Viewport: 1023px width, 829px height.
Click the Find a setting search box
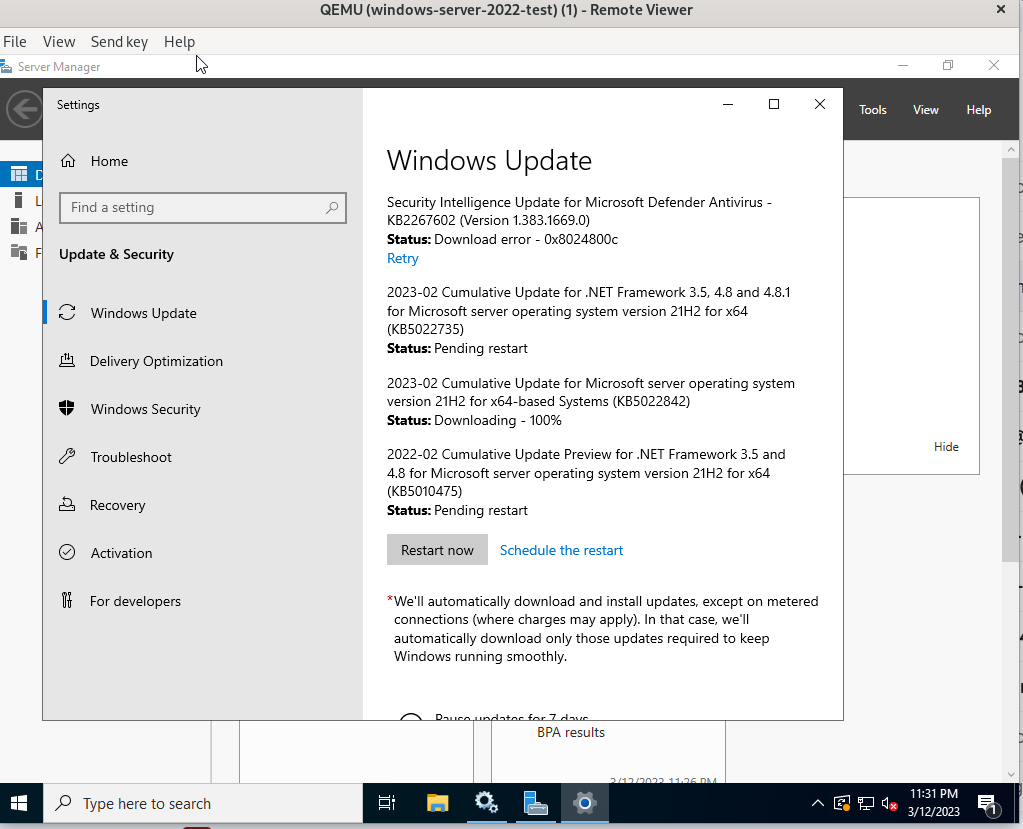coord(202,208)
